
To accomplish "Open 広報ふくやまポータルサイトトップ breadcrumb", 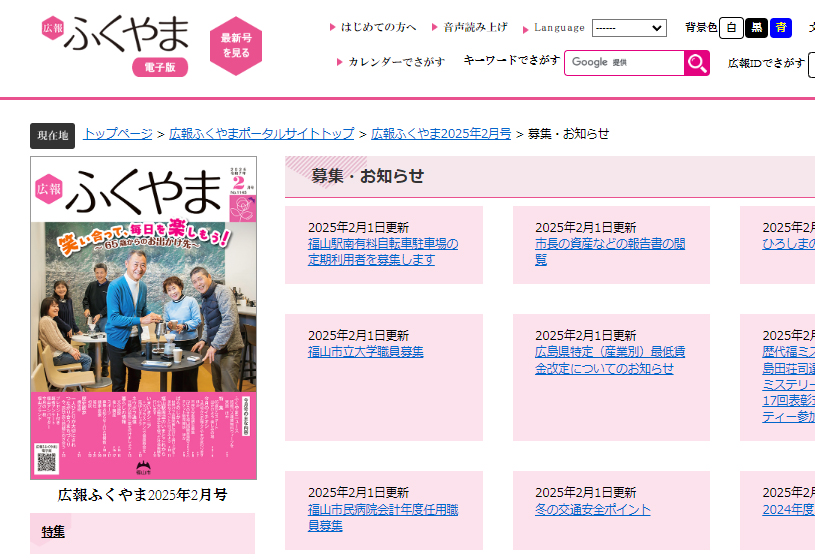I will pos(262,133).
